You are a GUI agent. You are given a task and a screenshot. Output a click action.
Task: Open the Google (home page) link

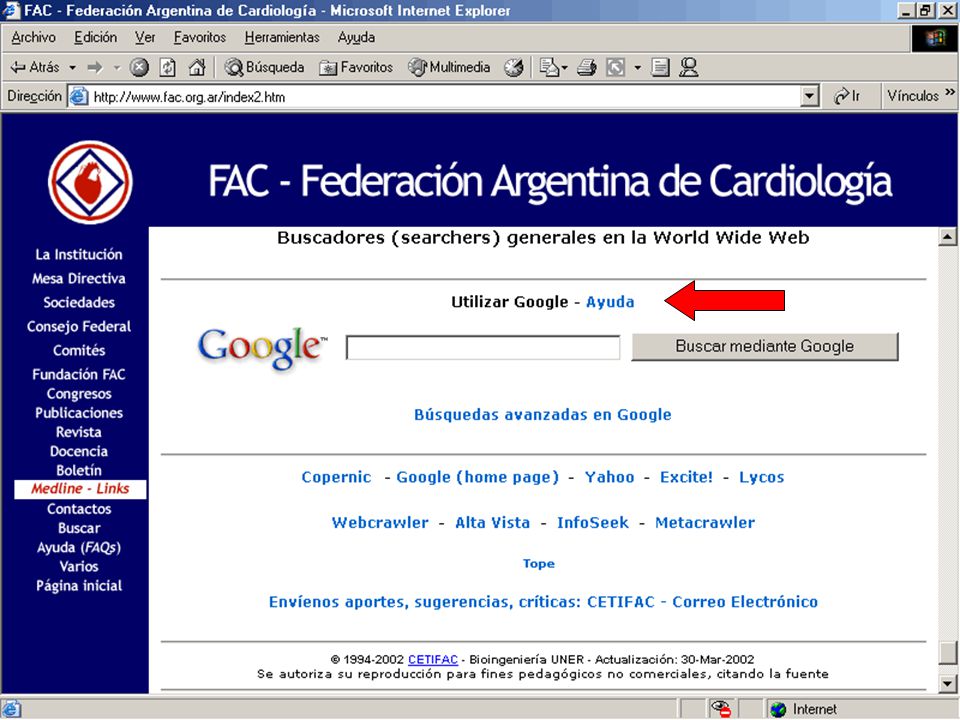478,477
